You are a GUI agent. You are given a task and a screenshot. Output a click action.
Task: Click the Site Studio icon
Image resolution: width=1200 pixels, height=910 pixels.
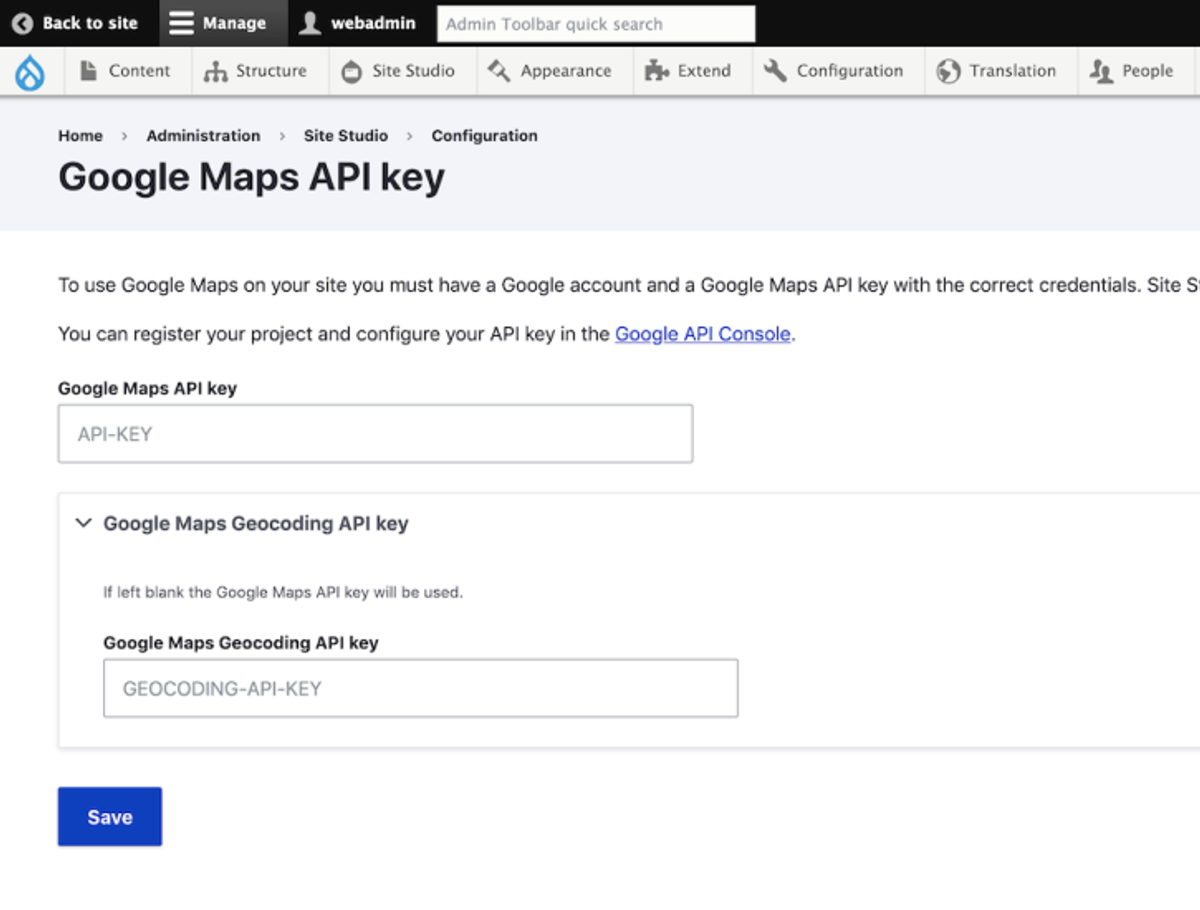351,72
